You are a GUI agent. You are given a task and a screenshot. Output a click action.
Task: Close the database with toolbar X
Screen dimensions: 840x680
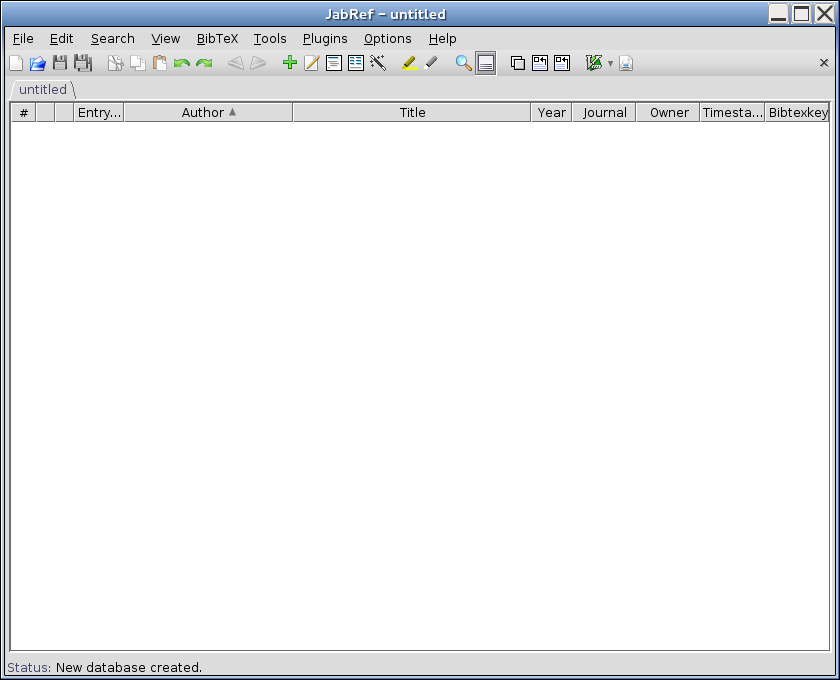[x=824, y=63]
